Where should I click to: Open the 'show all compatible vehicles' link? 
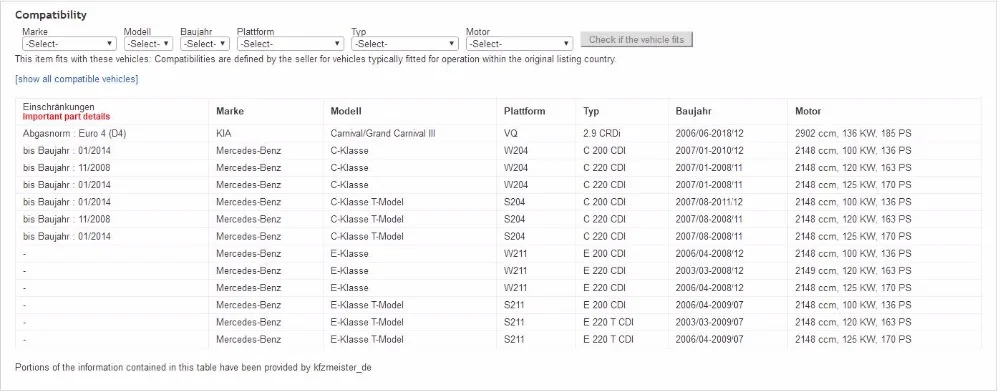[77, 79]
